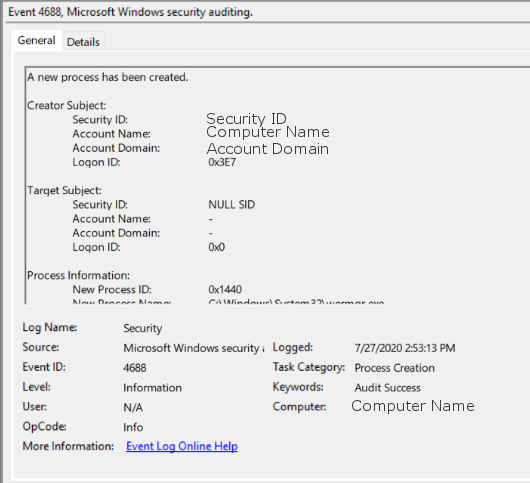530x483 pixels.
Task: Click the Logged timestamp 7/27/2020 2:53:13 PM
Action: [405, 348]
